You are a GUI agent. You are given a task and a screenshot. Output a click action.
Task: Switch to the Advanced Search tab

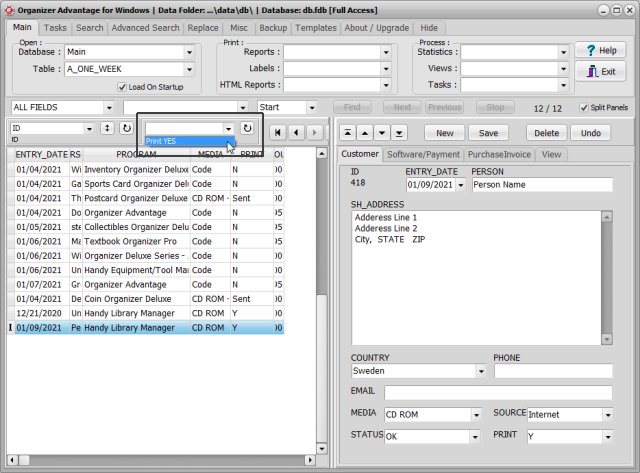click(145, 28)
